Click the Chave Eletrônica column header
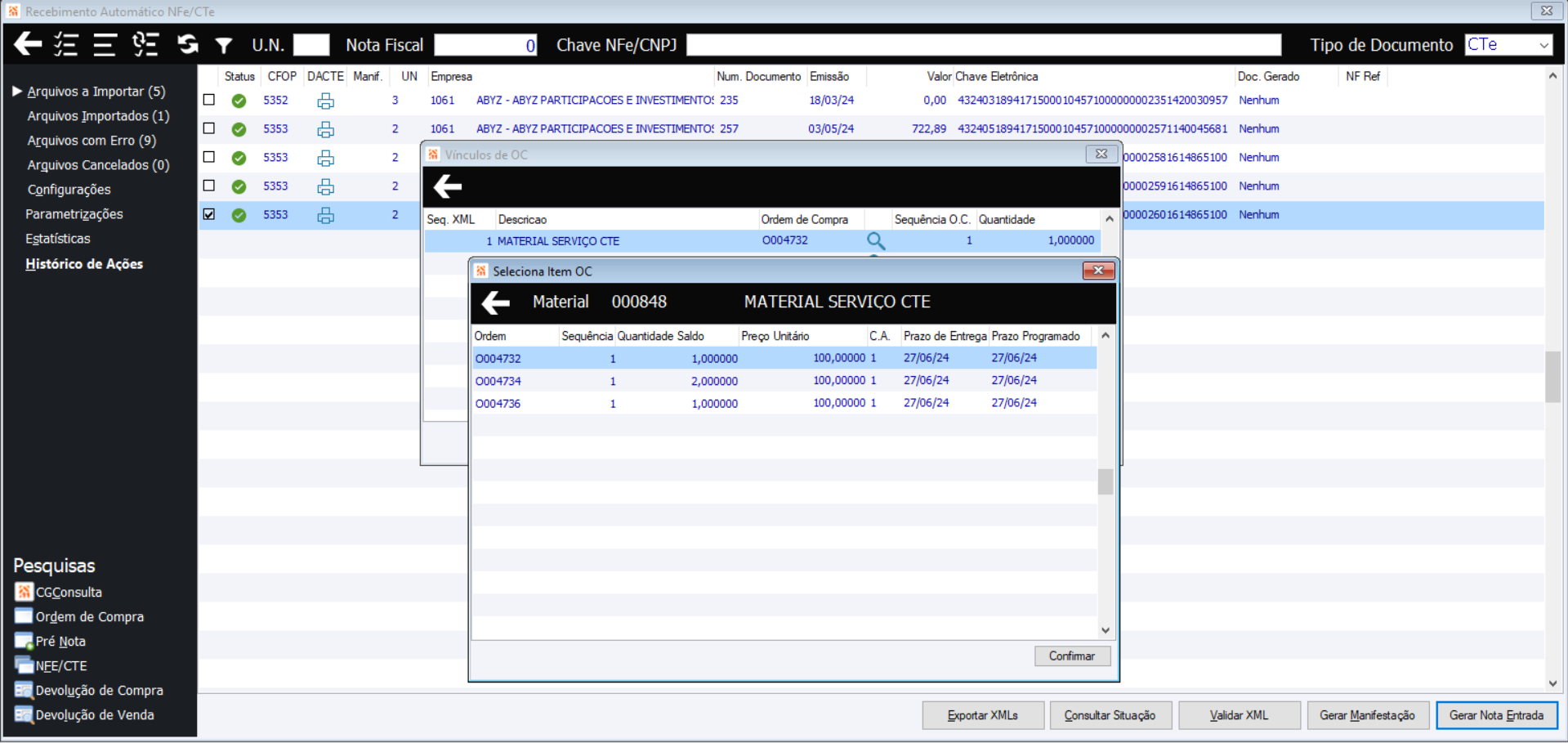 [x=997, y=76]
